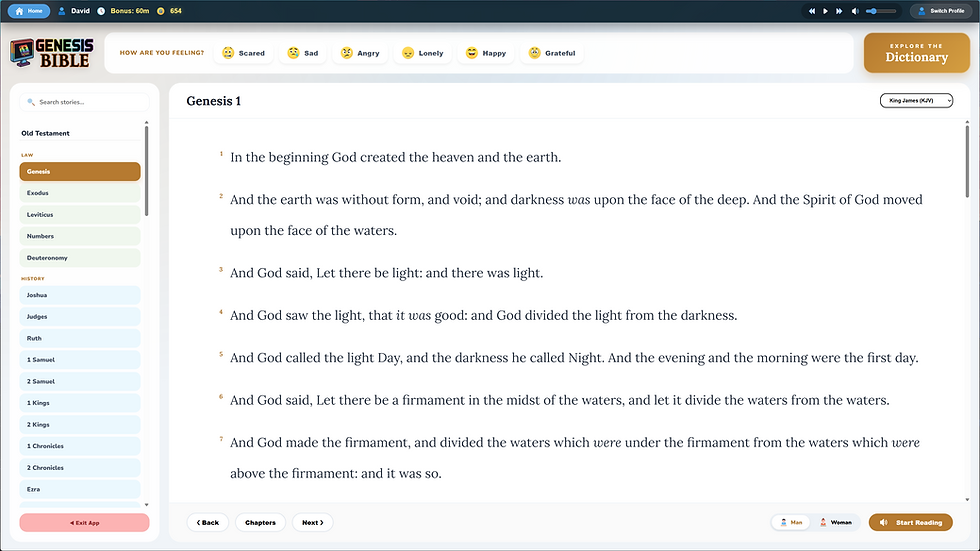Screen dimensions: 980x551
Task: Select the Angry feeling
Action: coord(359,53)
